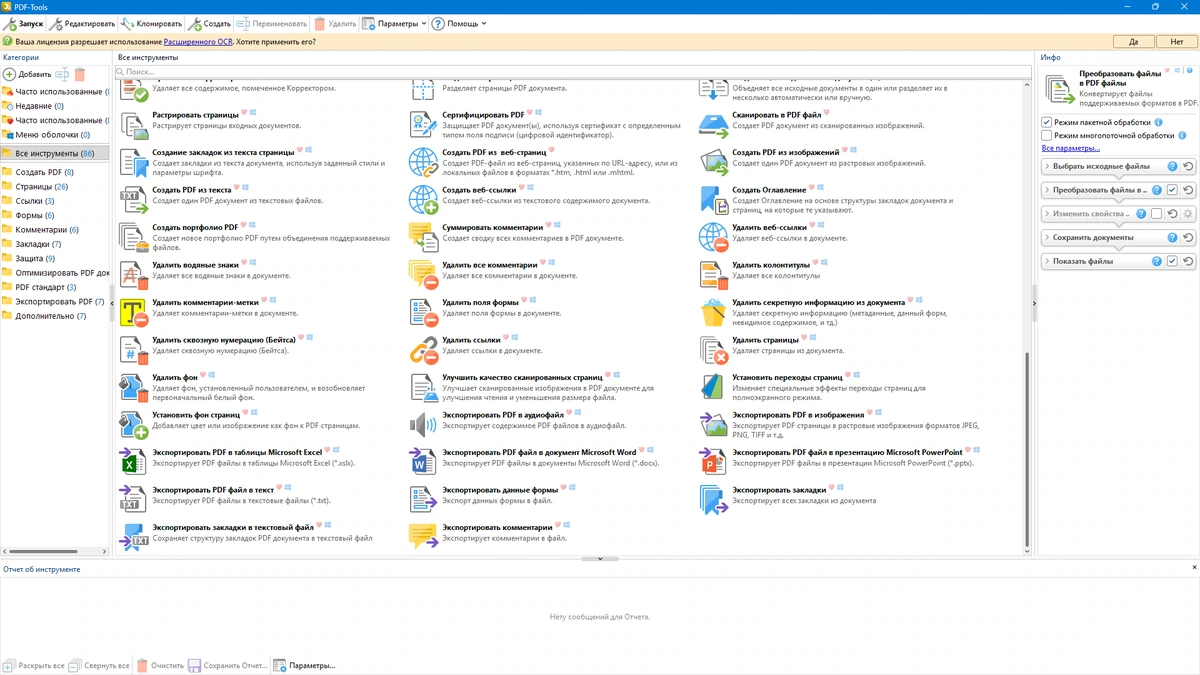This screenshot has height=675, width=1200.
Task: Expand the Сохранить документы step
Action: click(1047, 238)
